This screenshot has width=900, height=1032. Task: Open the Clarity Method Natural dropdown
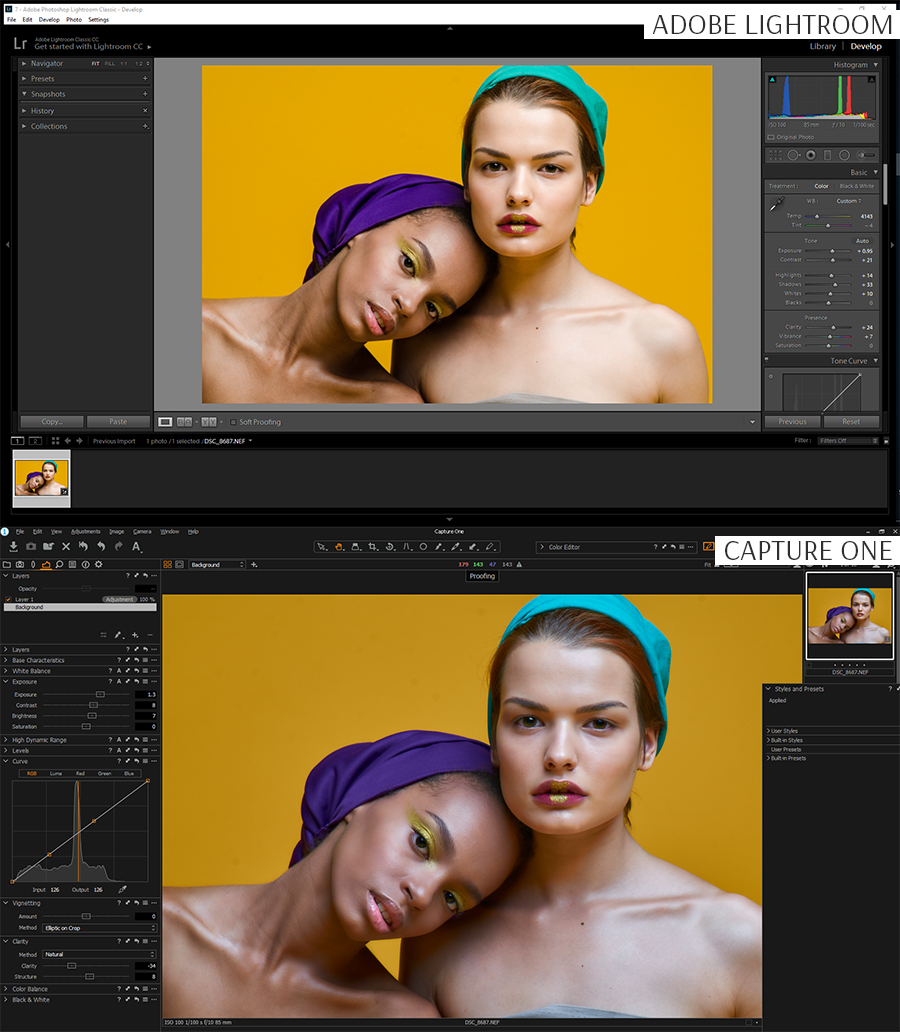coord(100,954)
